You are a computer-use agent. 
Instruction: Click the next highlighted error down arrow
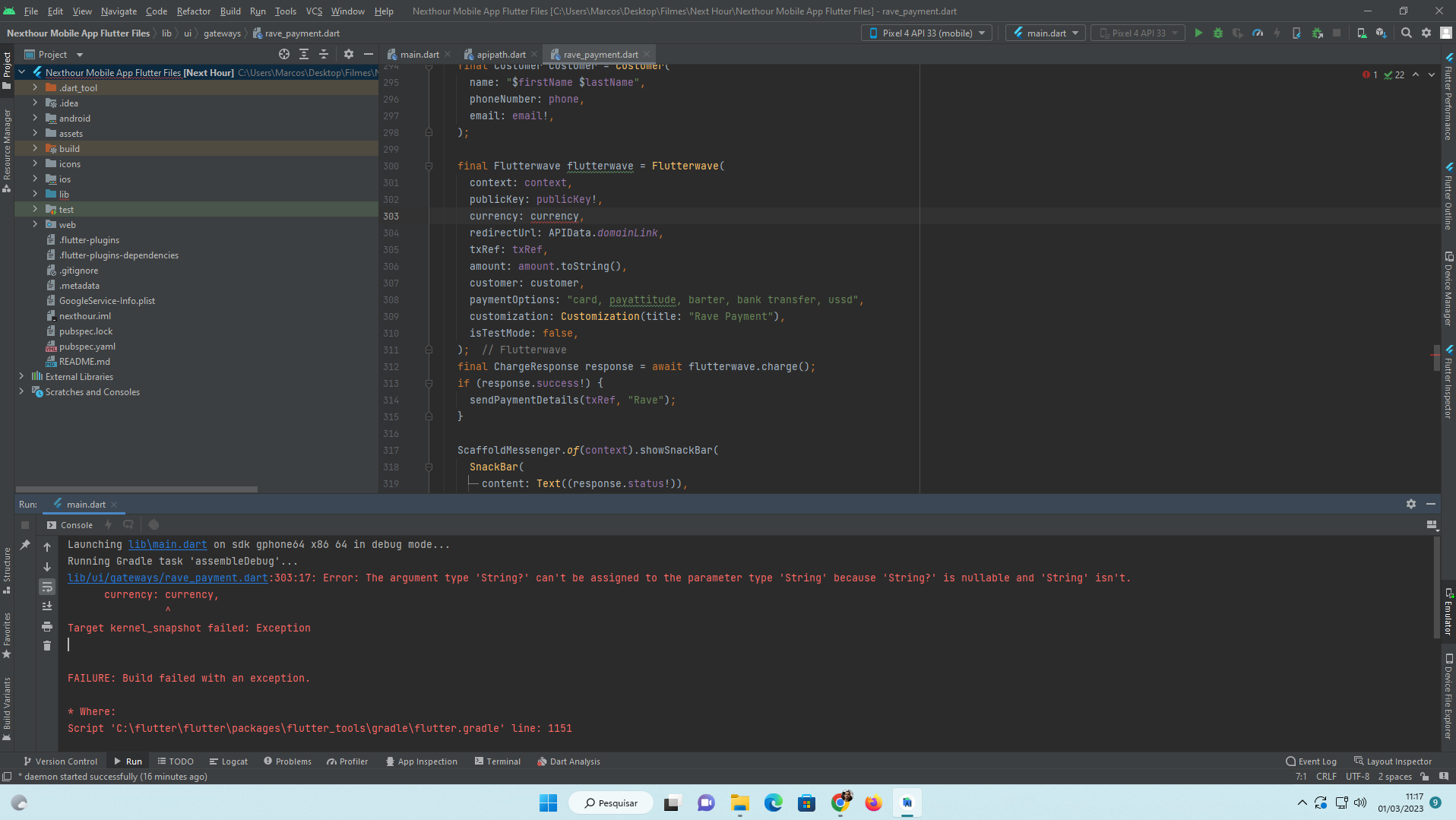[1432, 75]
